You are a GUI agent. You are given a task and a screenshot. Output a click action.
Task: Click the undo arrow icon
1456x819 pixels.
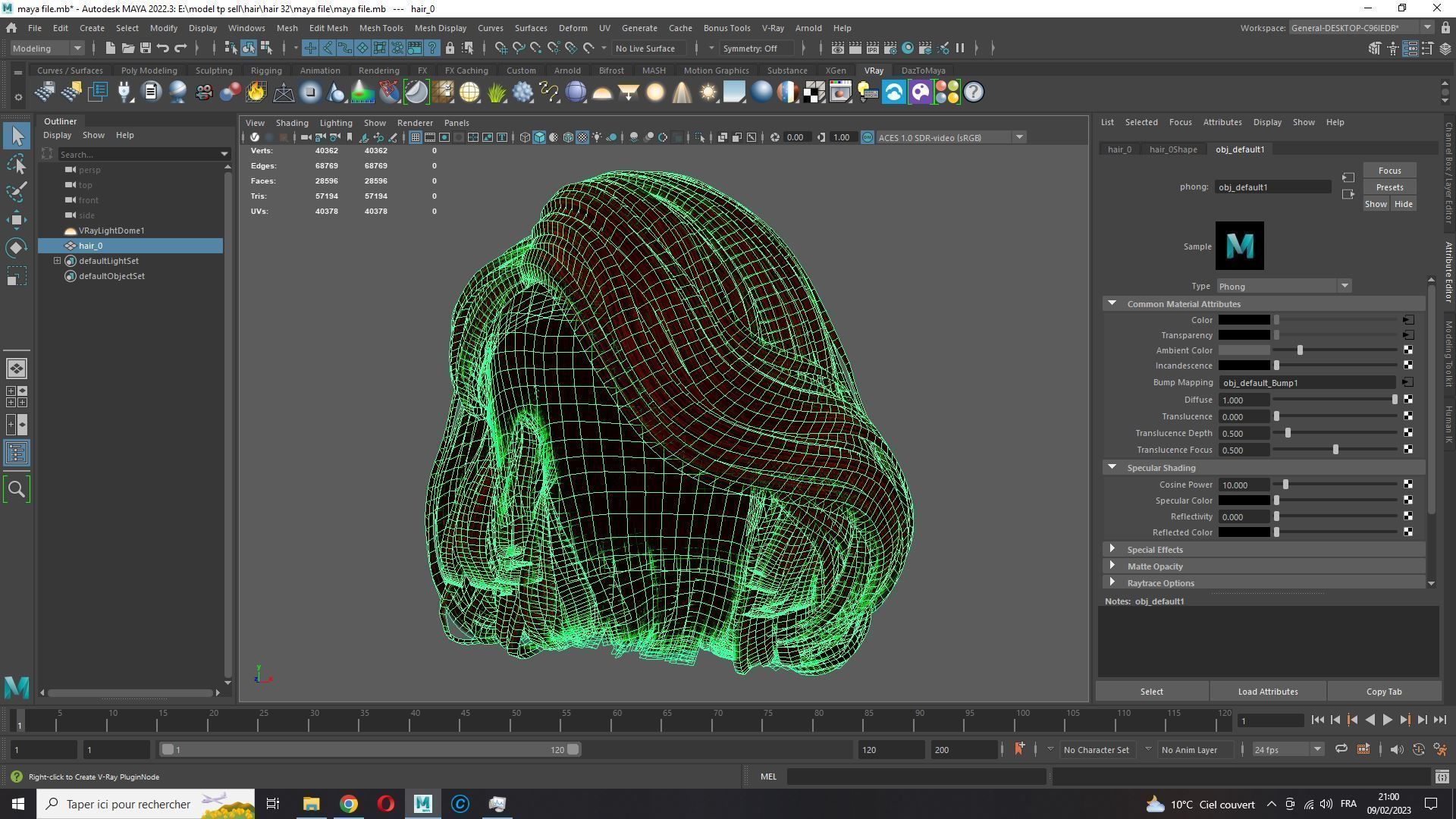pos(163,48)
